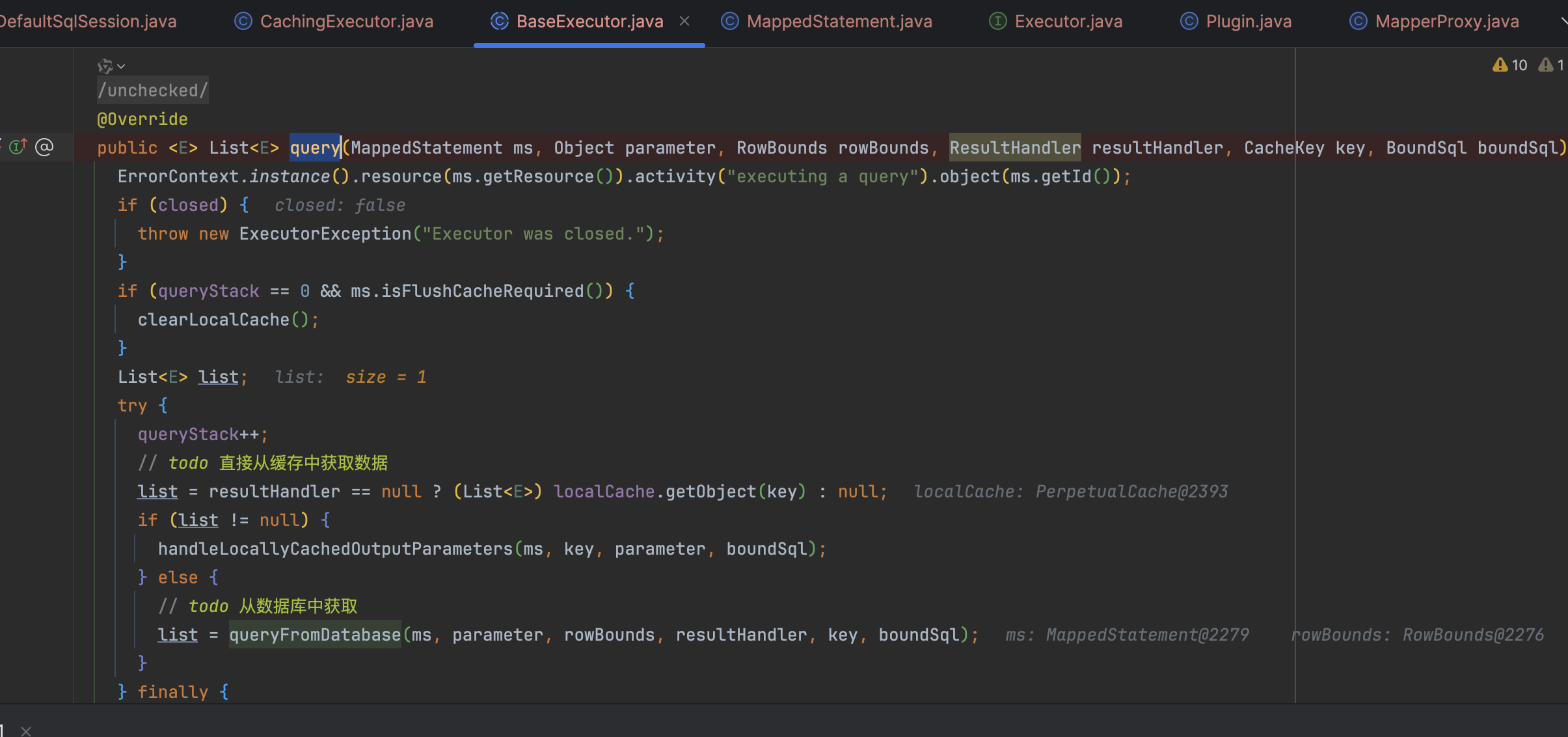This screenshot has width=1568, height=737.
Task: Click the MappedStatement class icon on its tab
Action: tap(729, 21)
